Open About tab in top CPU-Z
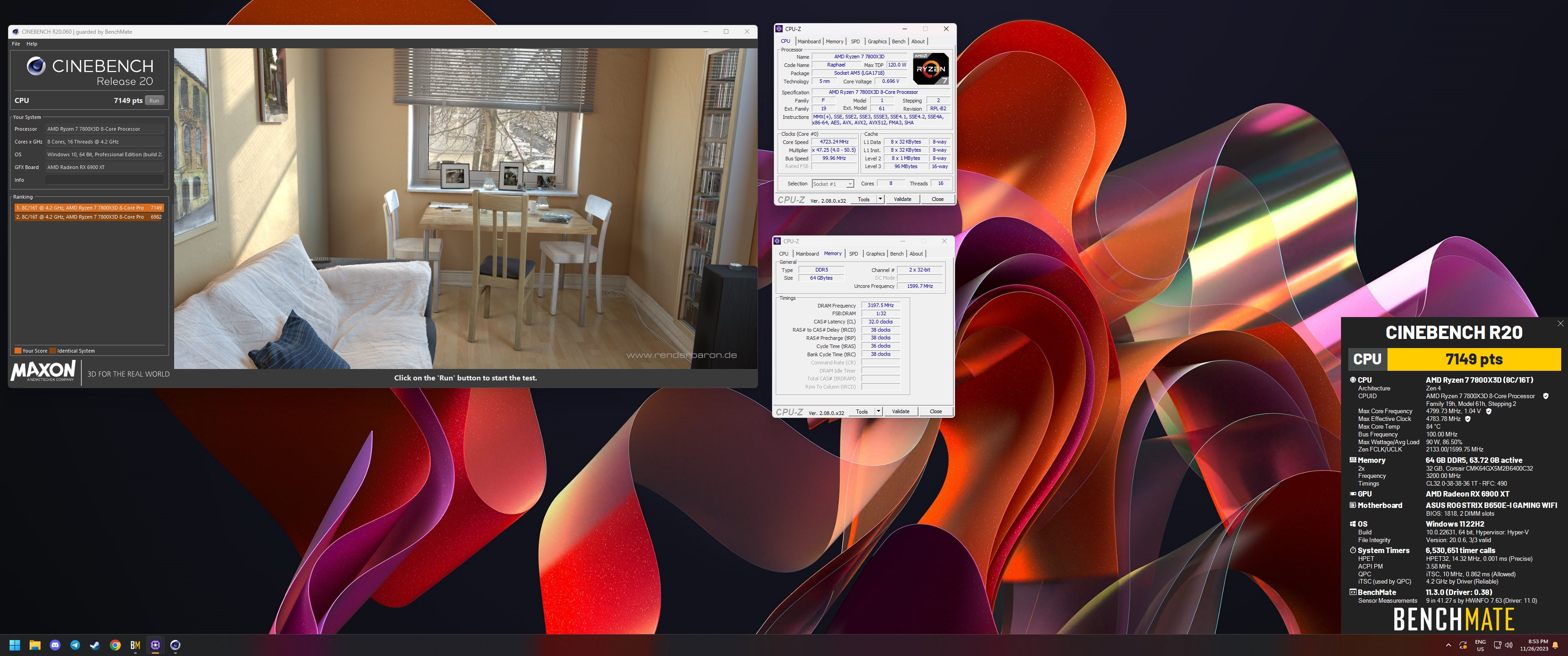1568x656 pixels. [918, 41]
